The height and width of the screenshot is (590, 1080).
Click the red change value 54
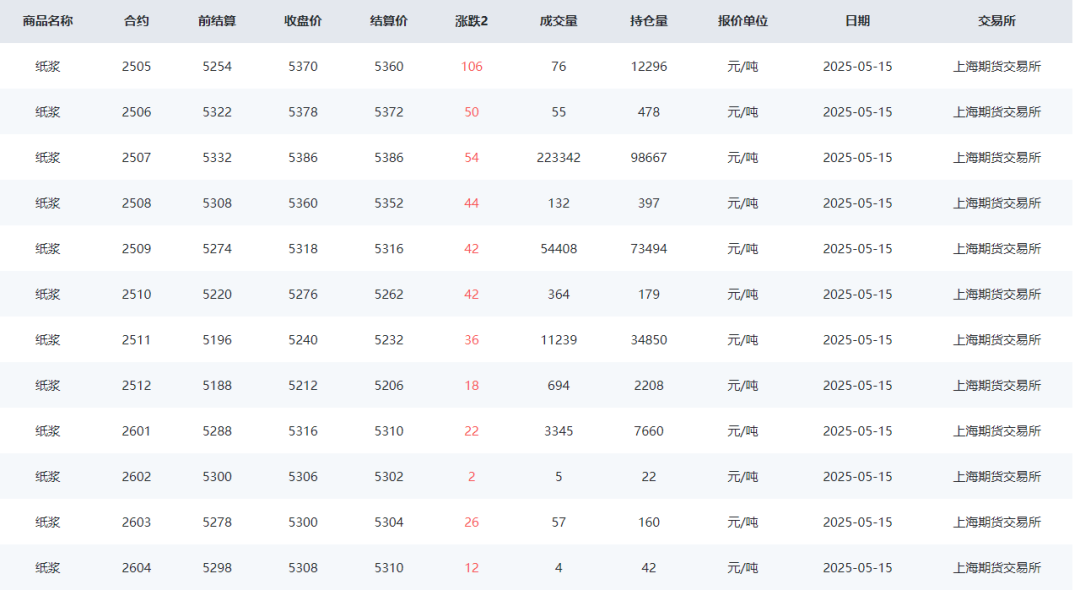click(x=471, y=158)
